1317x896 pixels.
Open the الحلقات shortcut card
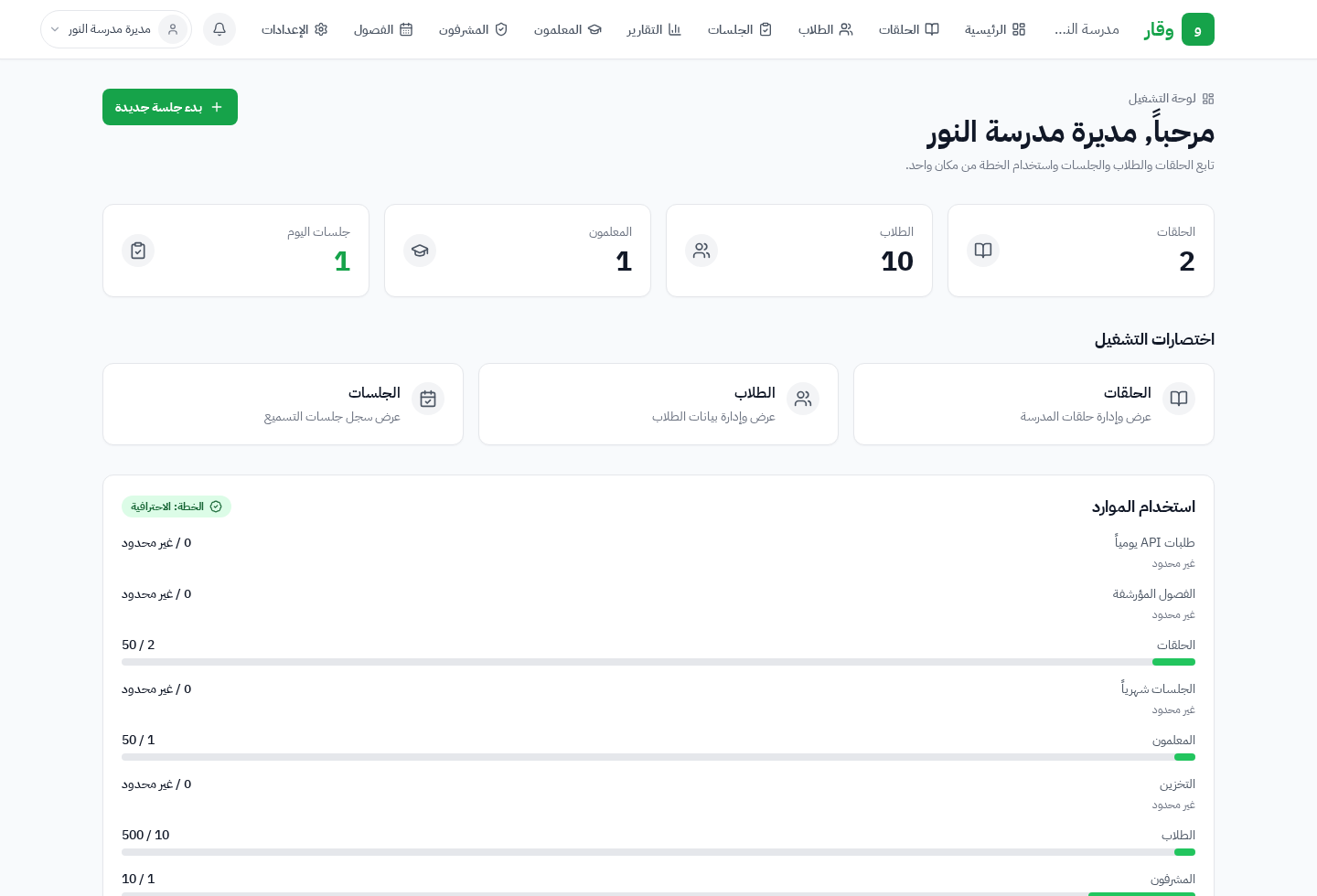click(x=1033, y=404)
